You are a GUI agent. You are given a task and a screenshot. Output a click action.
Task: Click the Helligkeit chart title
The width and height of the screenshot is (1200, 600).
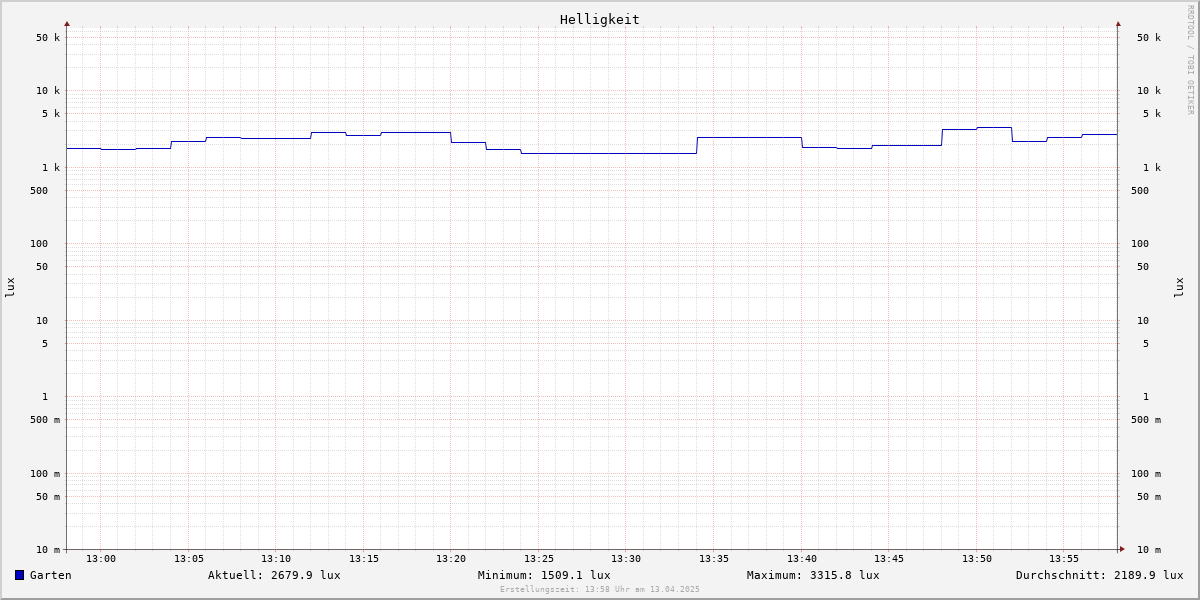click(x=600, y=19)
